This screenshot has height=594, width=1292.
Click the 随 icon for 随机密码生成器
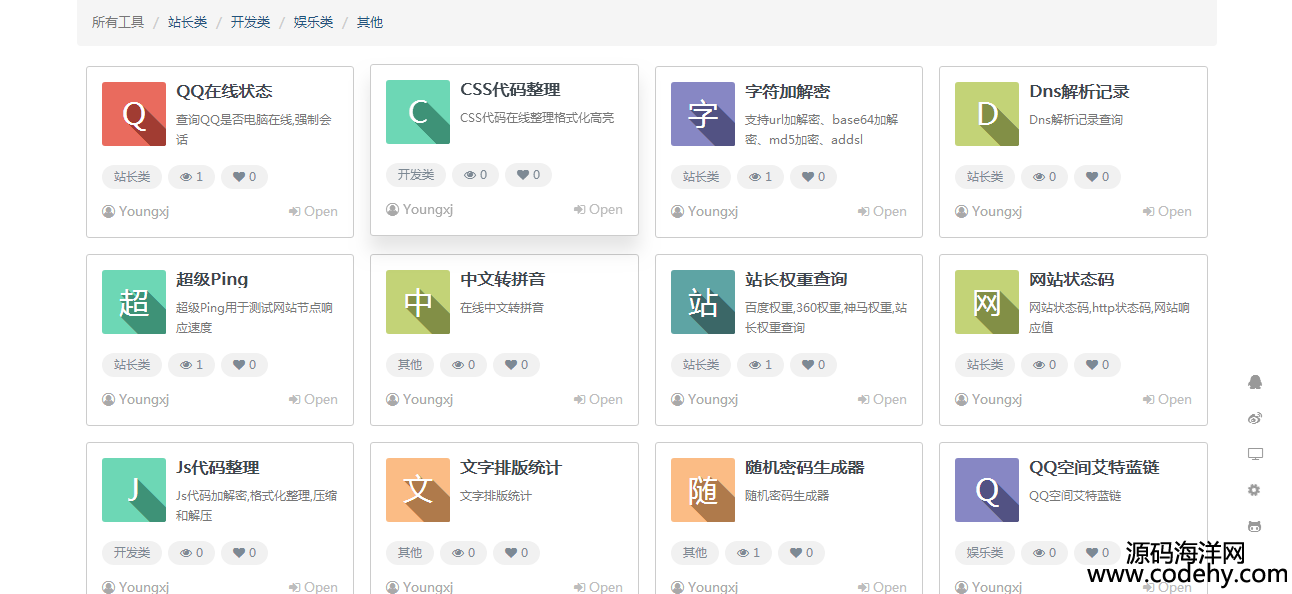703,490
